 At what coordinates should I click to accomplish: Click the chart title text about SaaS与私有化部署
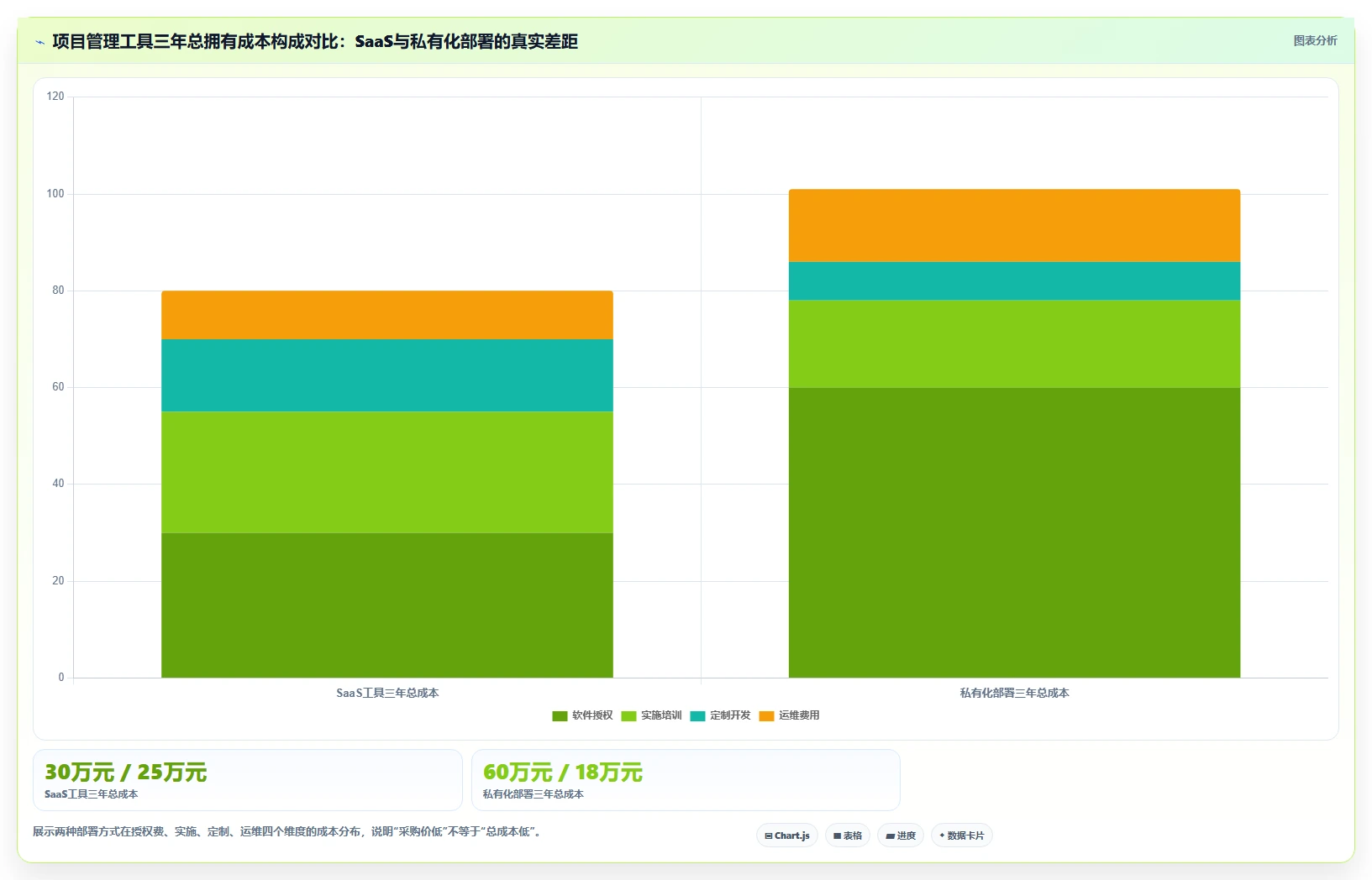(315, 41)
